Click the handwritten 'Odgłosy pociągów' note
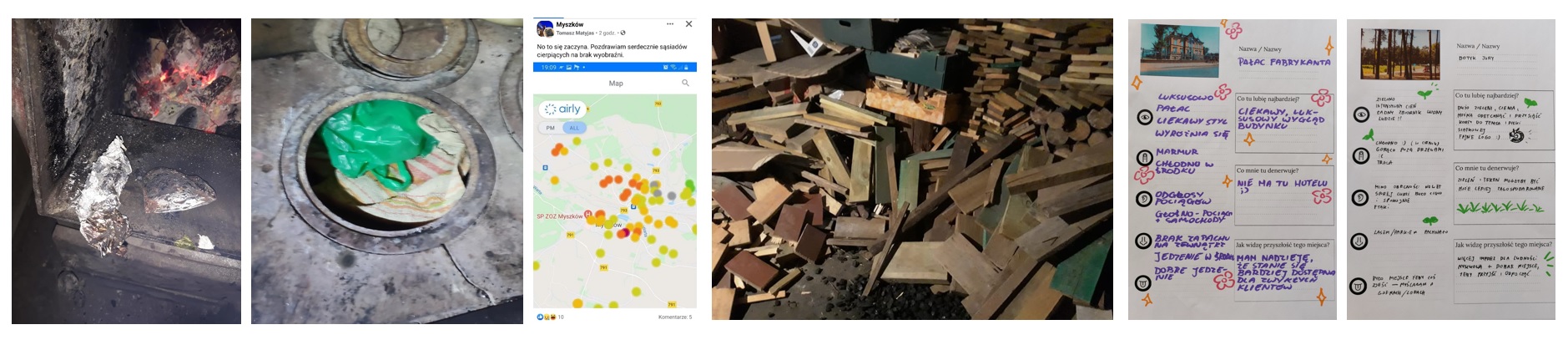Image resolution: width=1568 pixels, height=340 pixels. click(x=1183, y=198)
